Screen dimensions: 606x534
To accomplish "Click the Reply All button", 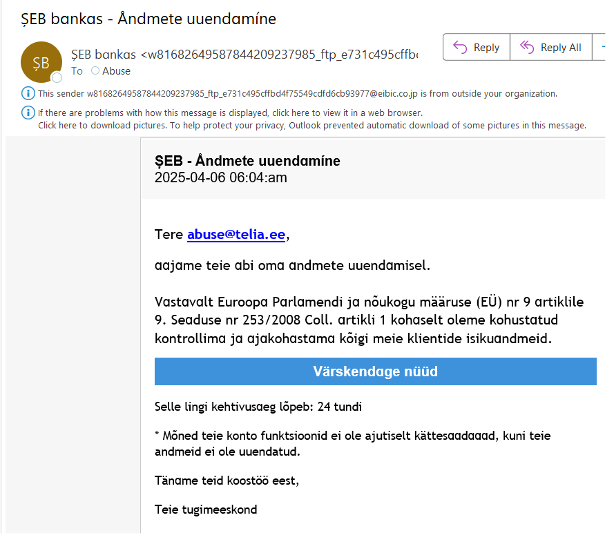I will click(550, 47).
